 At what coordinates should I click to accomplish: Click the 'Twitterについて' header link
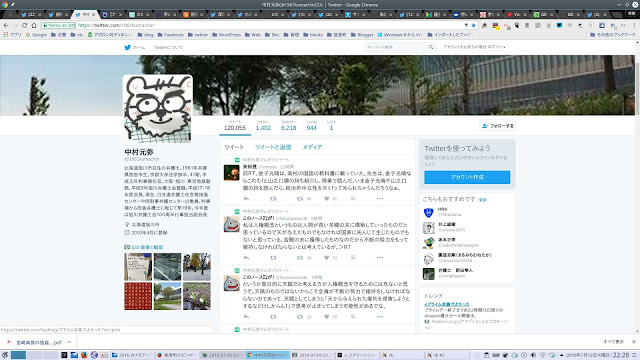pyautogui.click(x=168, y=47)
